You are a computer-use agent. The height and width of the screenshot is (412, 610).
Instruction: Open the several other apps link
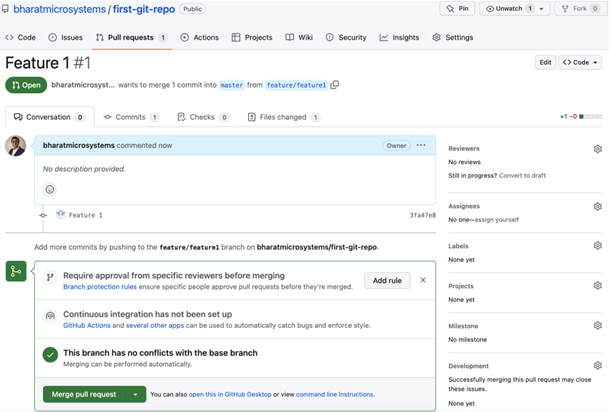click(155, 325)
